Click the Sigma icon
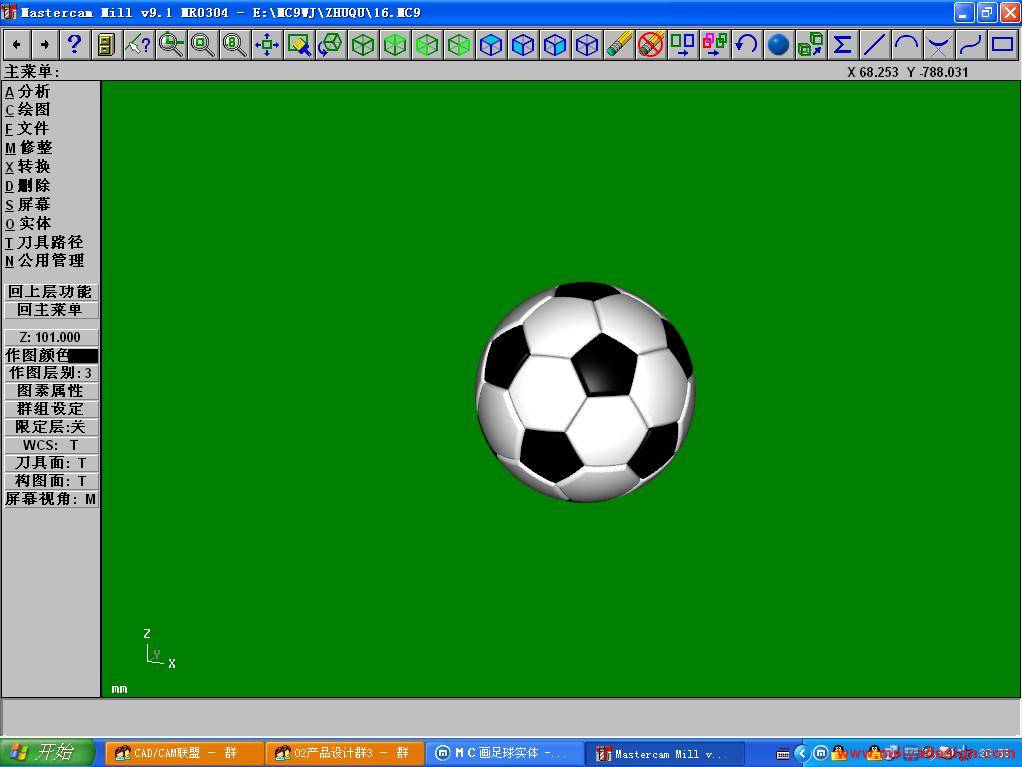1022x767 pixels. [843, 44]
